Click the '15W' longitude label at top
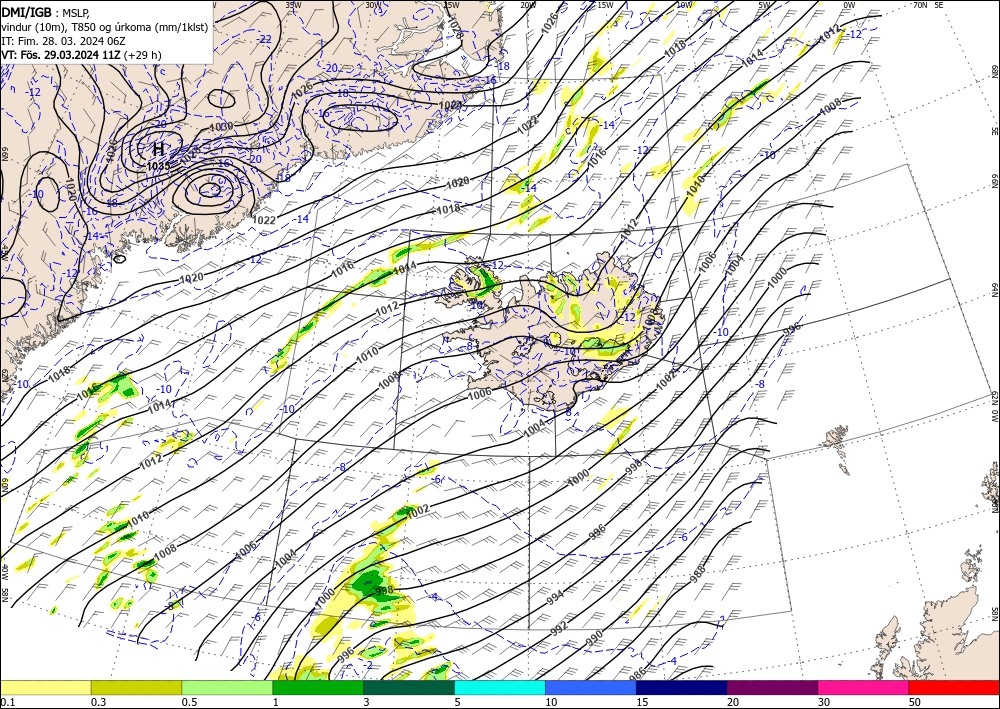Viewport: 1000px width, 709px height. [605, 5]
